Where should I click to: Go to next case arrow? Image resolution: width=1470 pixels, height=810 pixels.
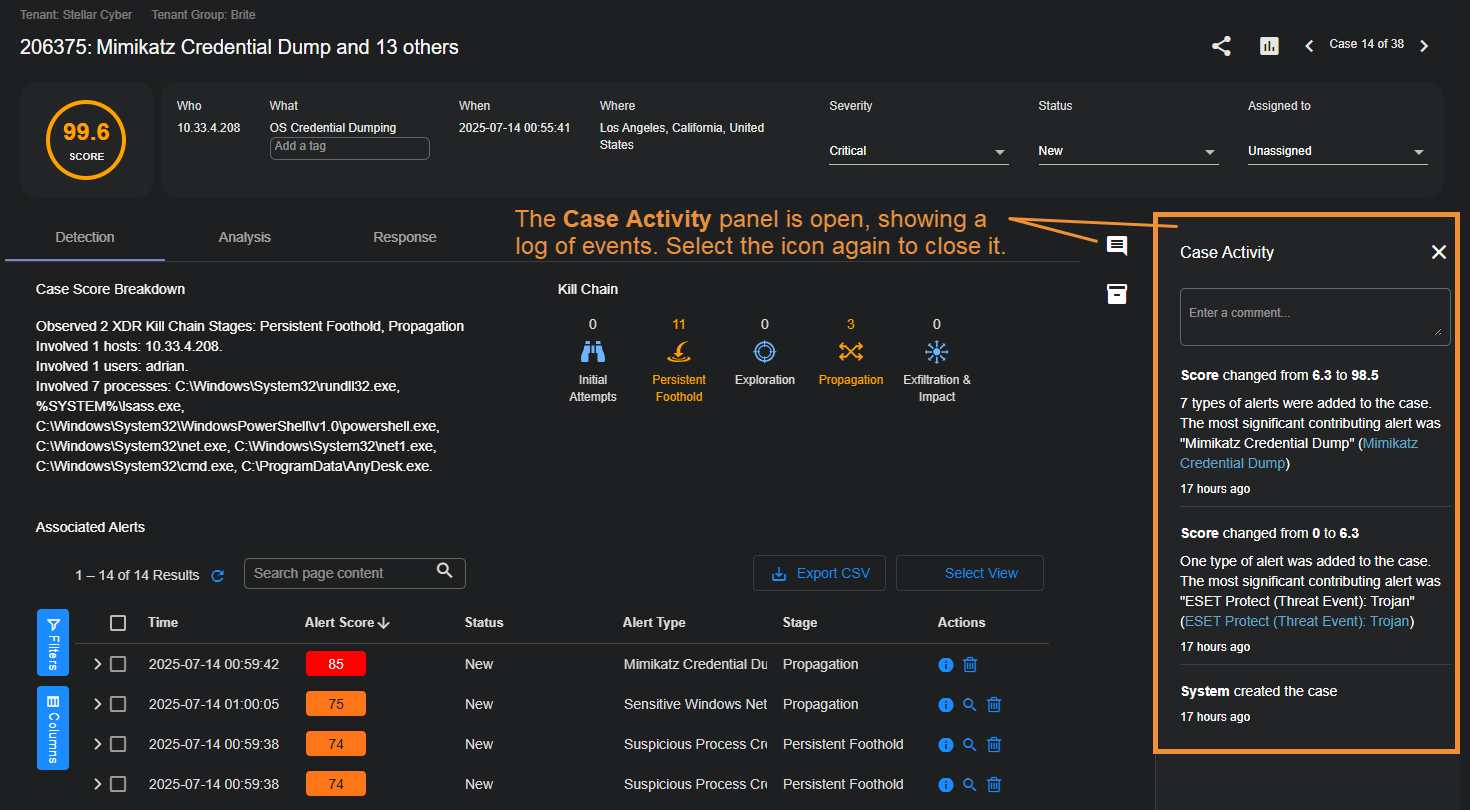point(1425,46)
